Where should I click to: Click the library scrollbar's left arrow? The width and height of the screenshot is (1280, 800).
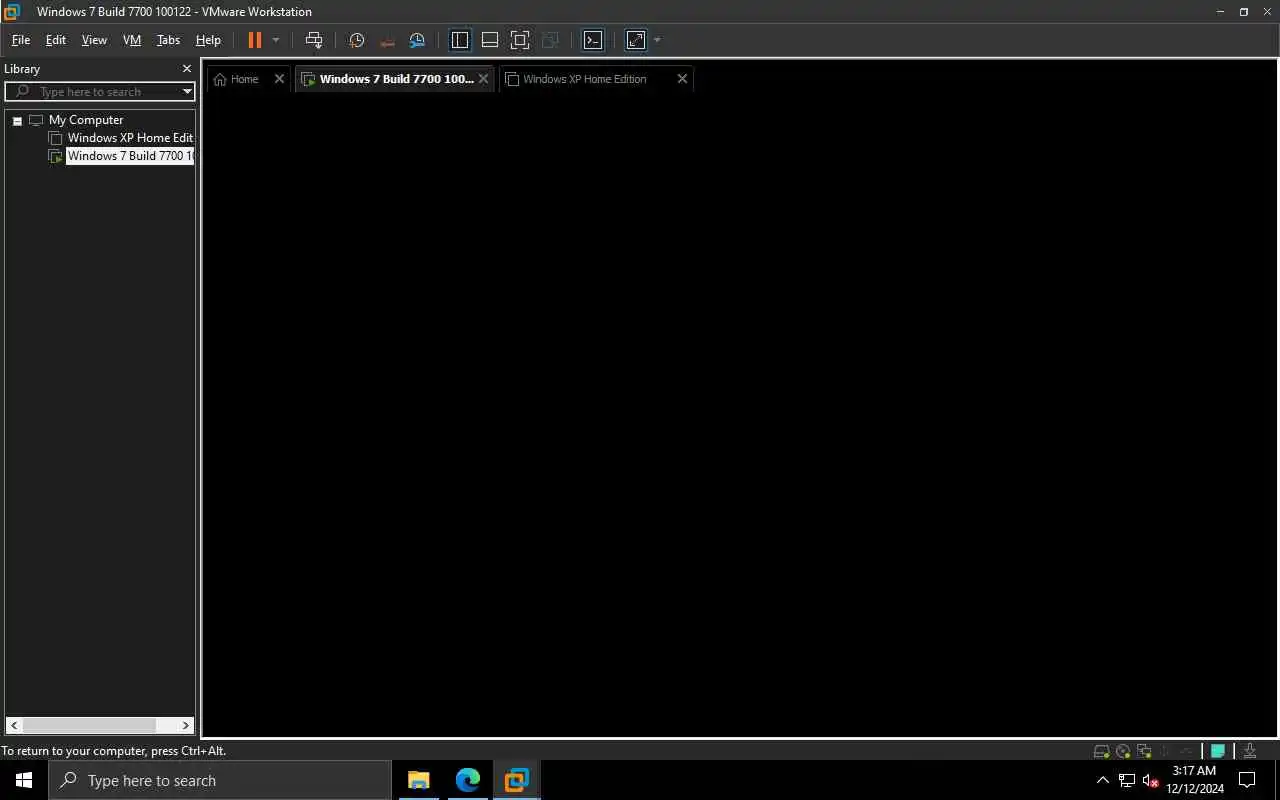click(x=13, y=726)
